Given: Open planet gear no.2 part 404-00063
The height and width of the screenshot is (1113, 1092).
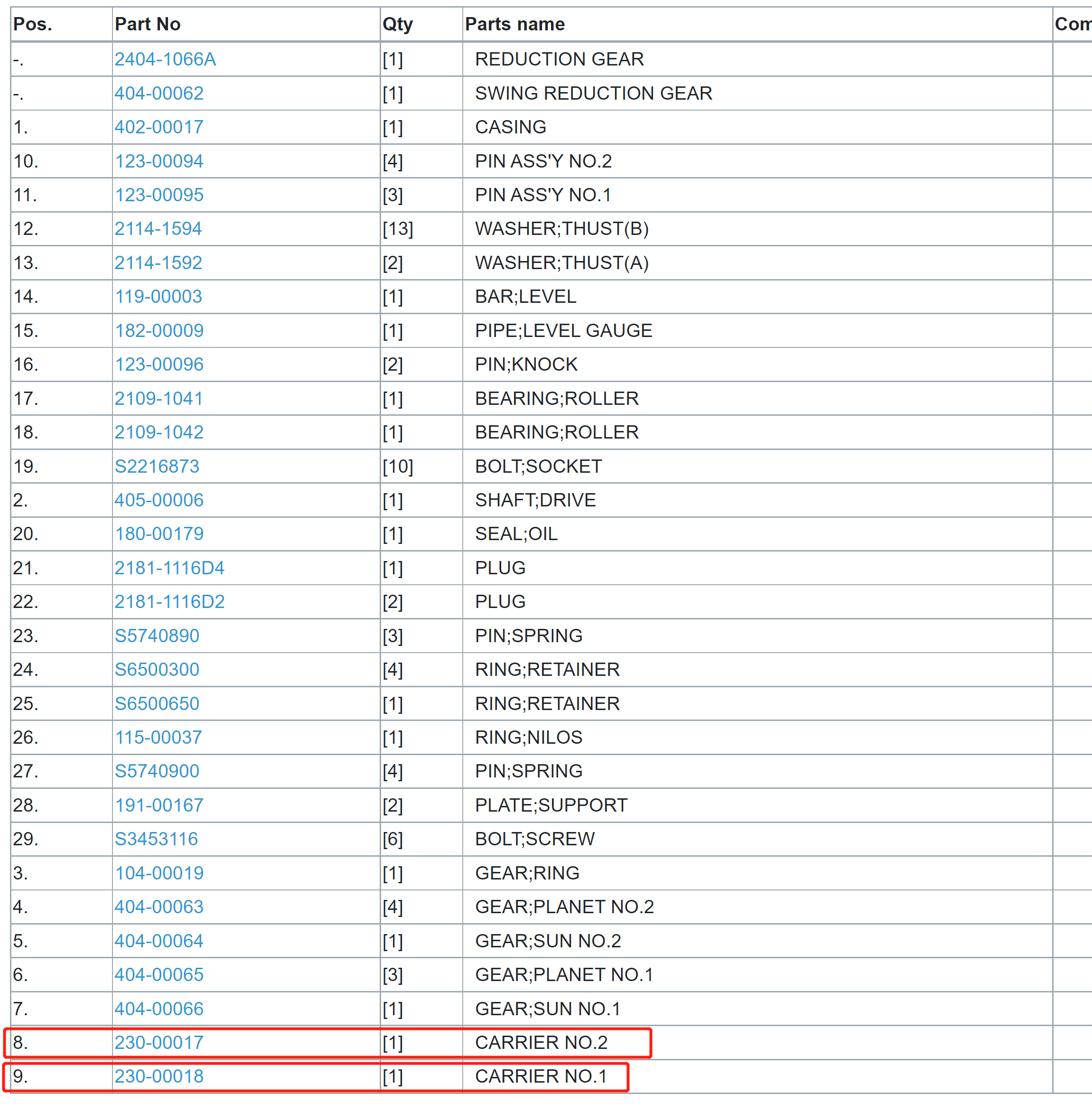Looking at the screenshot, I should (x=159, y=907).
